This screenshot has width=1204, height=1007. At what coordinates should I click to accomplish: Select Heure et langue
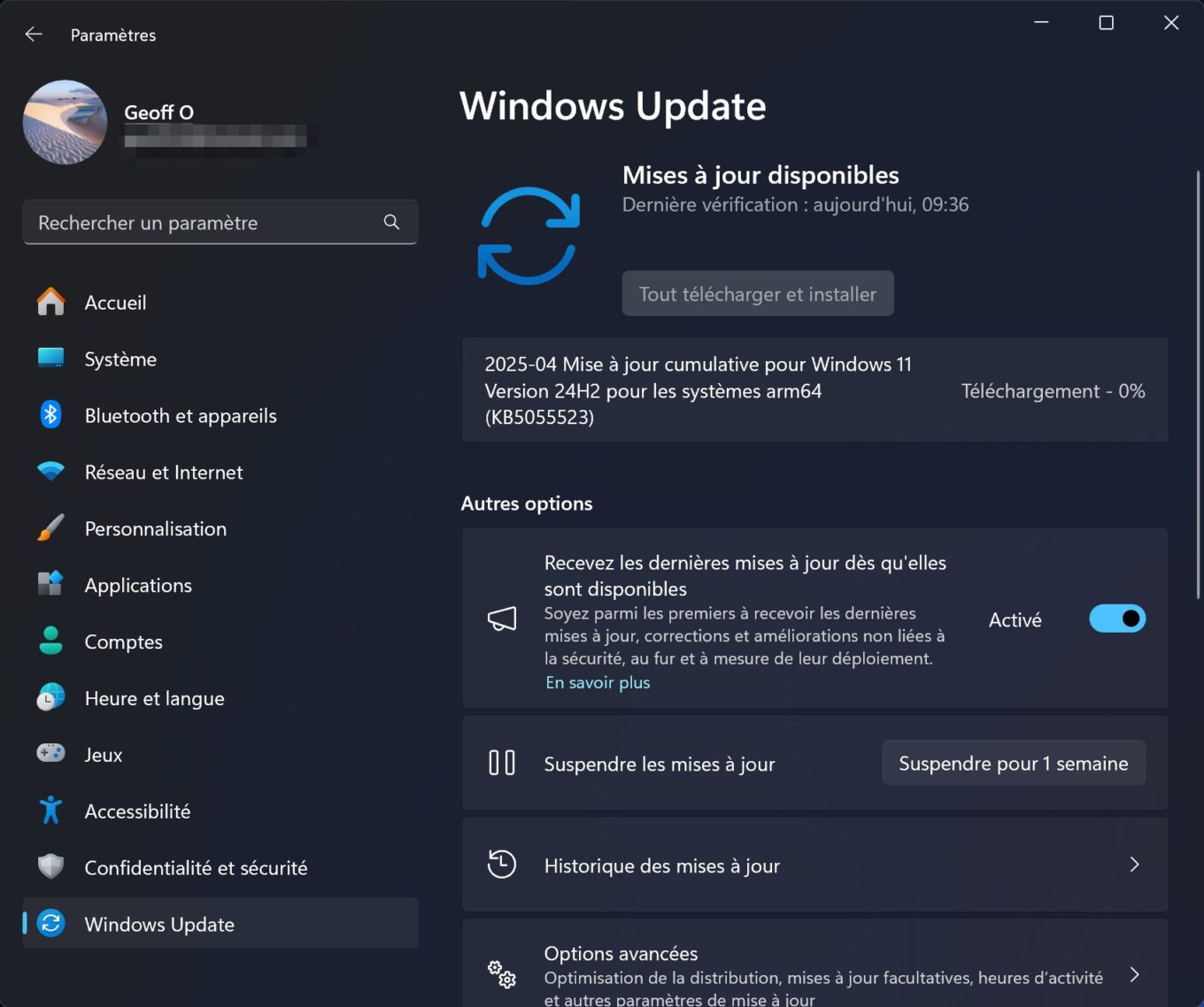pyautogui.click(x=220, y=698)
